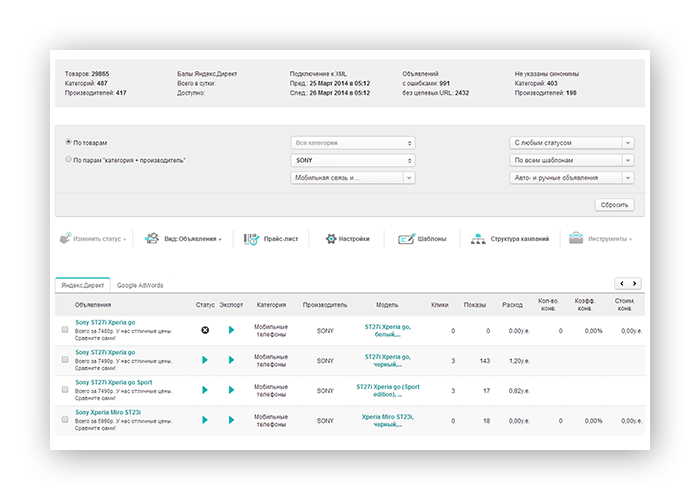Open Структура кампаний hierarchy icon
Image resolution: width=700 pixels, height=500 pixels.
(x=478, y=239)
